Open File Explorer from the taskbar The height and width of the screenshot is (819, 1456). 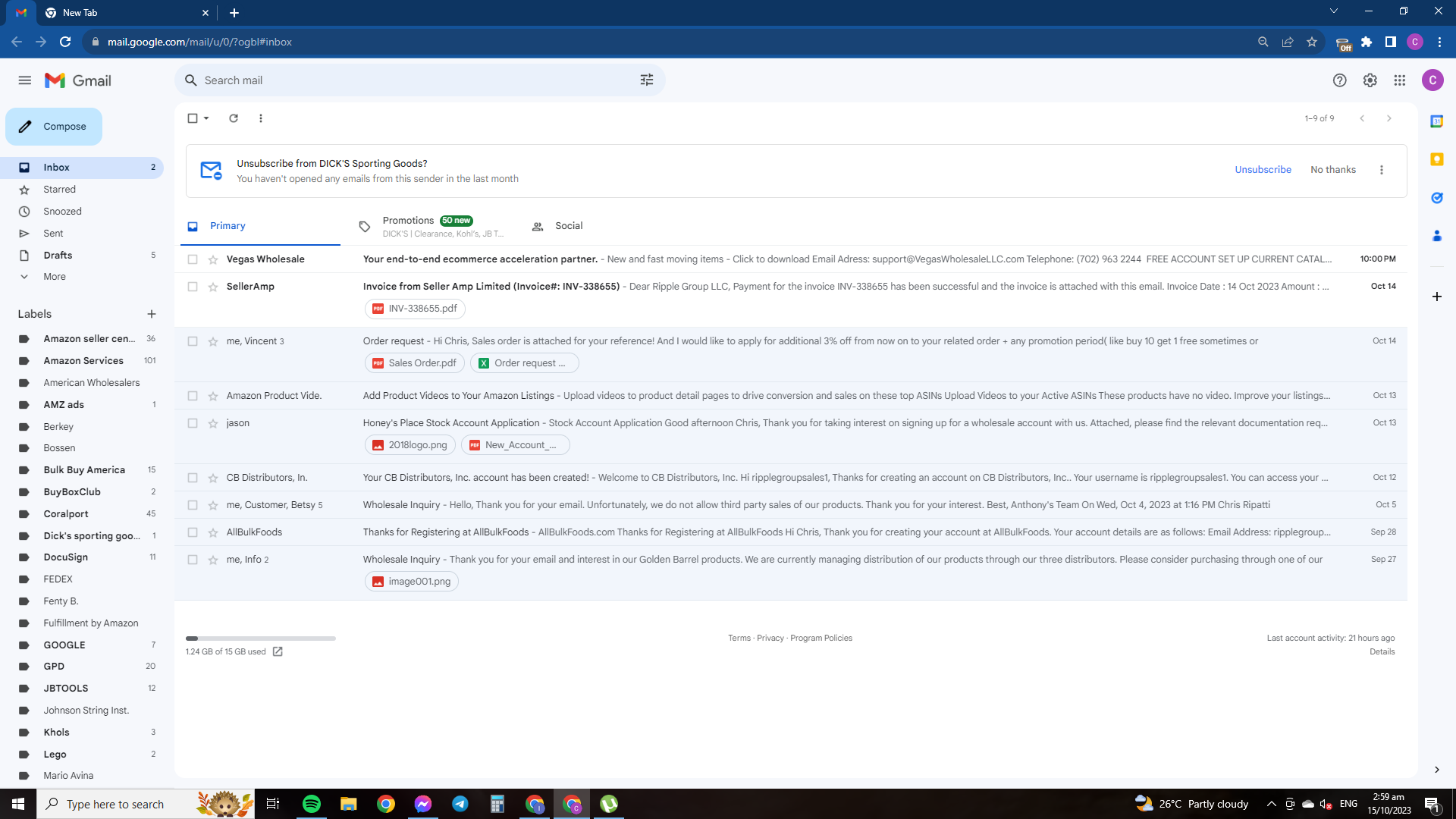349,804
